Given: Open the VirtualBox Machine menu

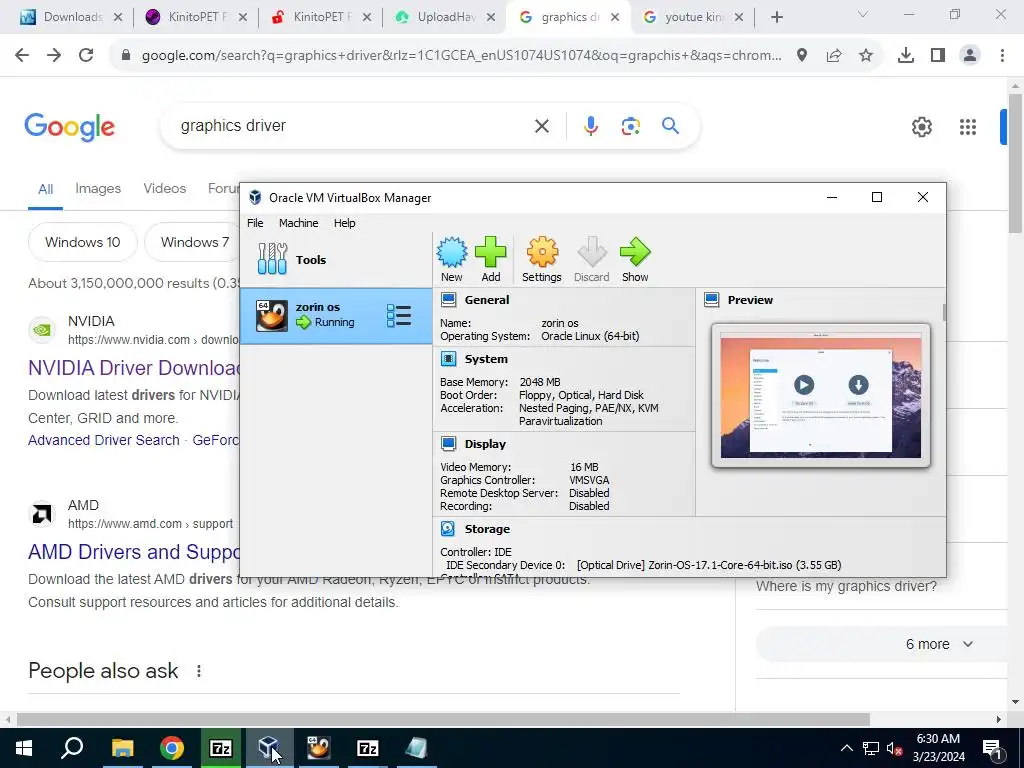Looking at the screenshot, I should [298, 223].
